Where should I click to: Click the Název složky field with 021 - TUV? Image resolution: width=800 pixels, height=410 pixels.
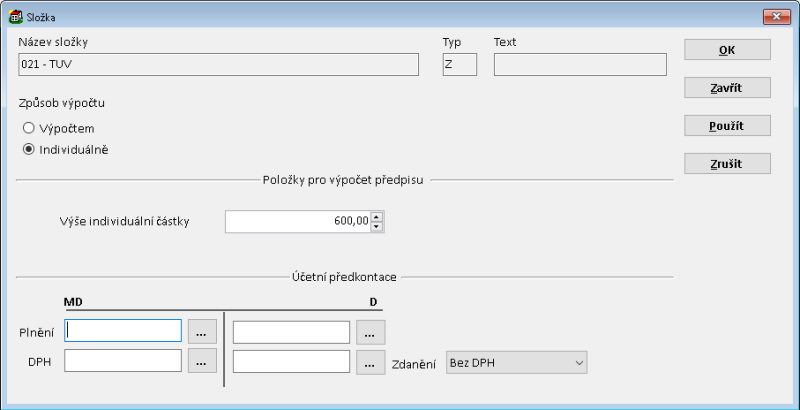tap(217, 65)
